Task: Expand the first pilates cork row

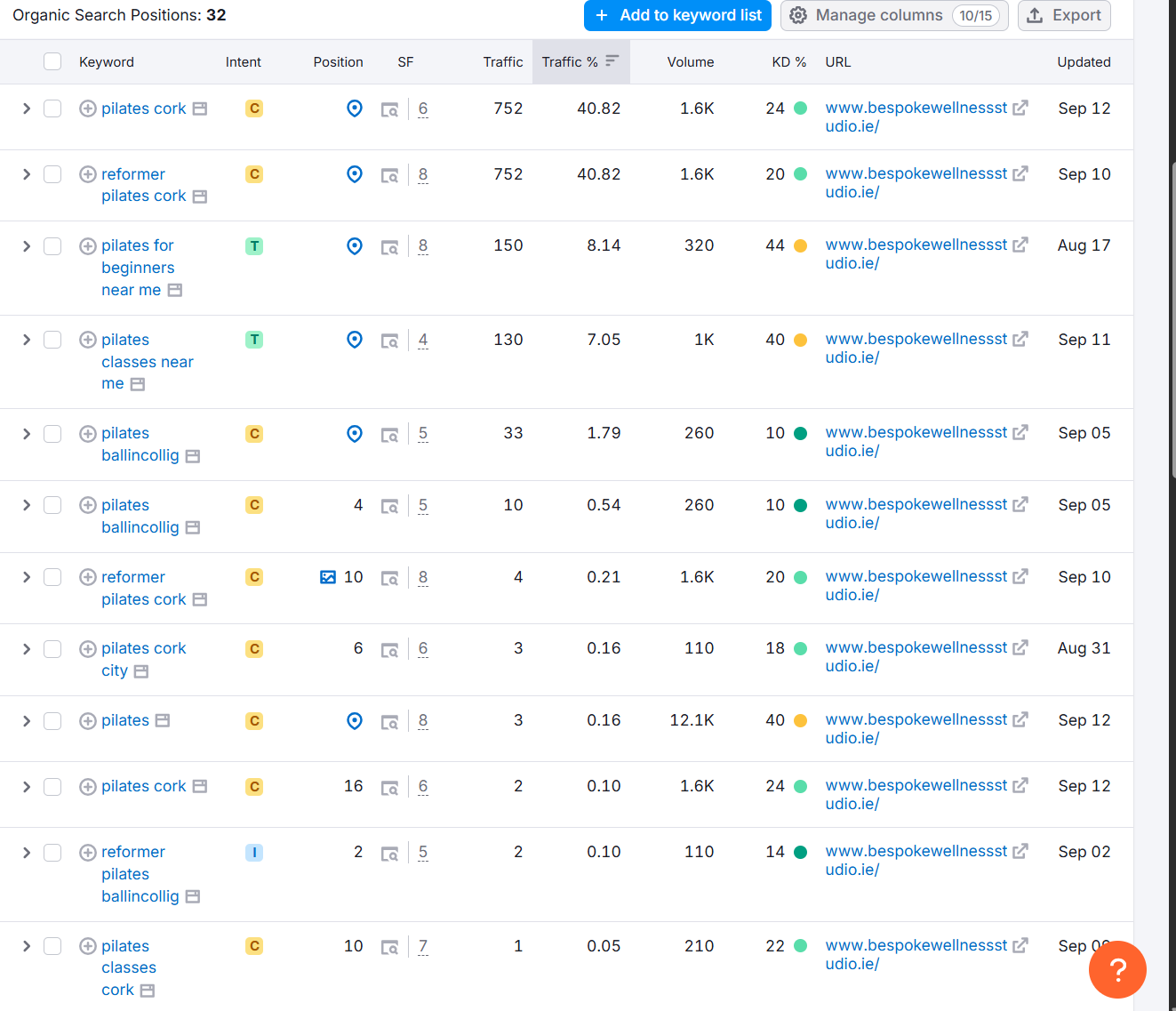Action: 27,108
